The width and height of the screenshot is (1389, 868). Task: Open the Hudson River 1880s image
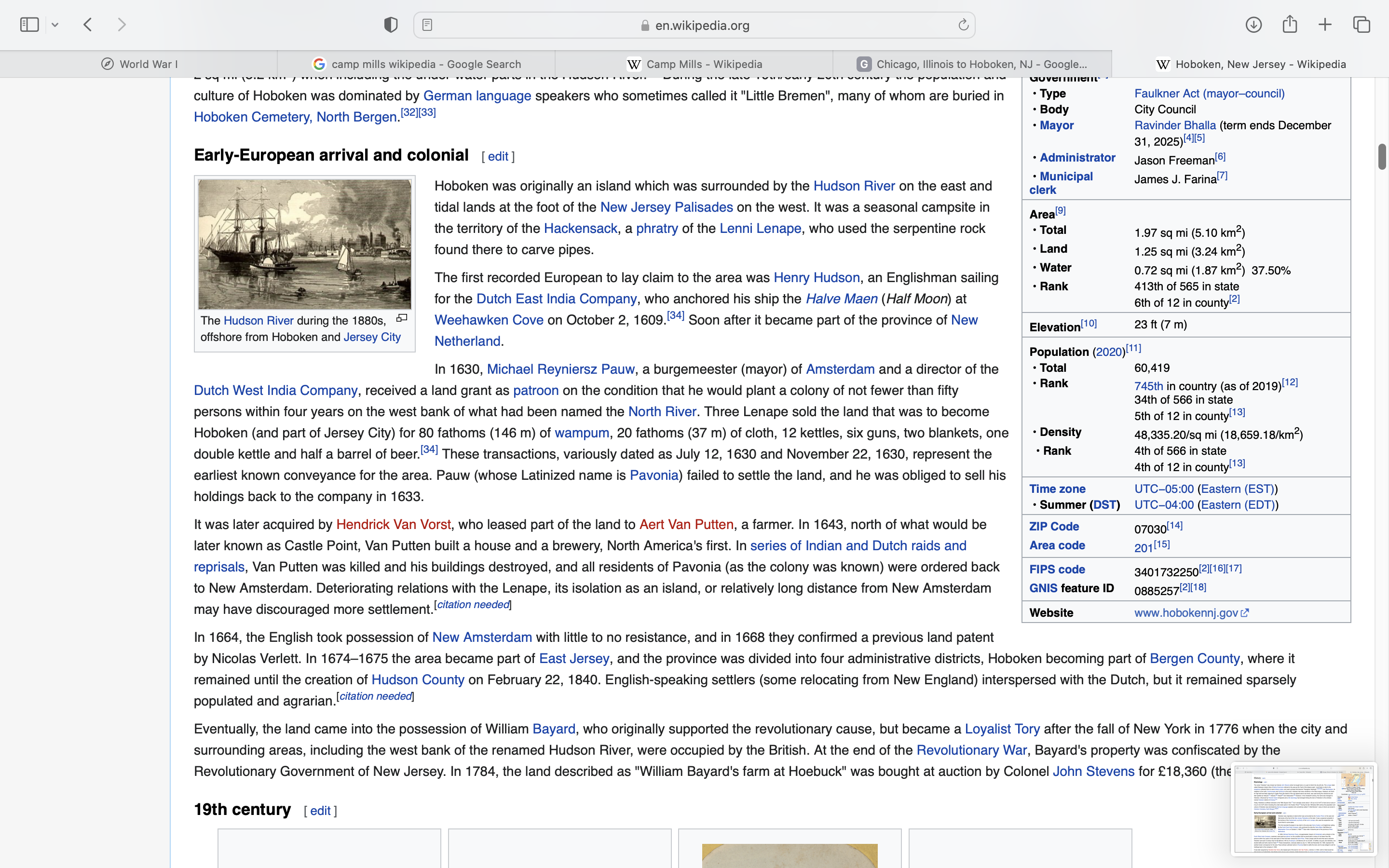pos(304,244)
